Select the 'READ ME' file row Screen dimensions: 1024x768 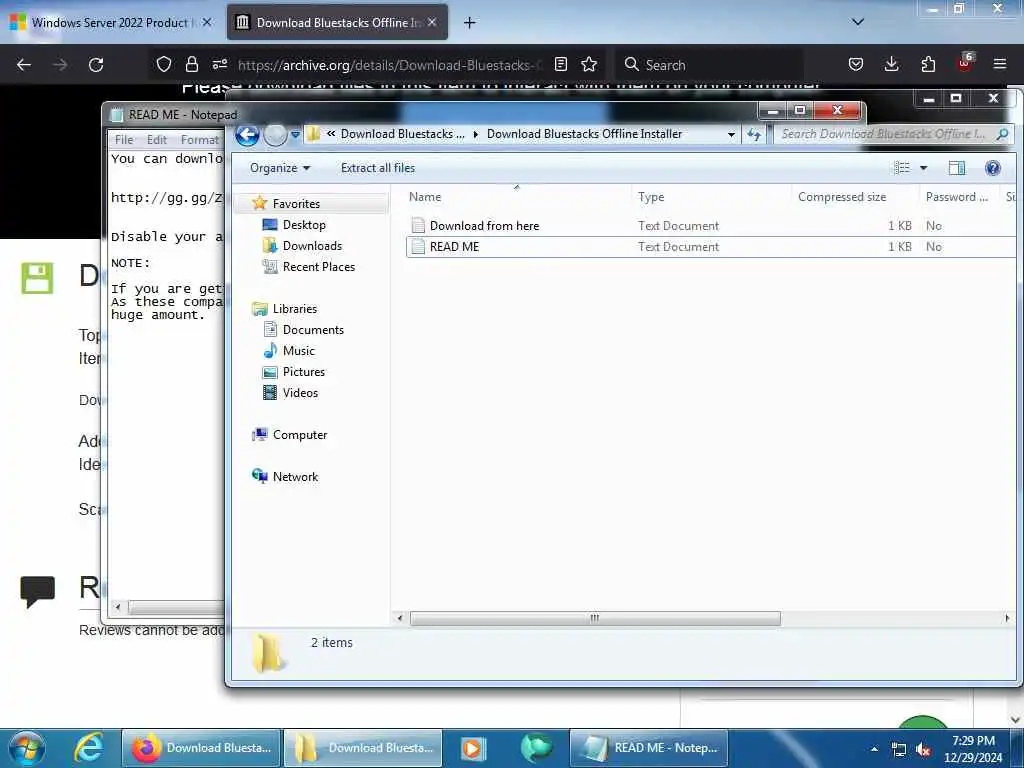(x=711, y=247)
